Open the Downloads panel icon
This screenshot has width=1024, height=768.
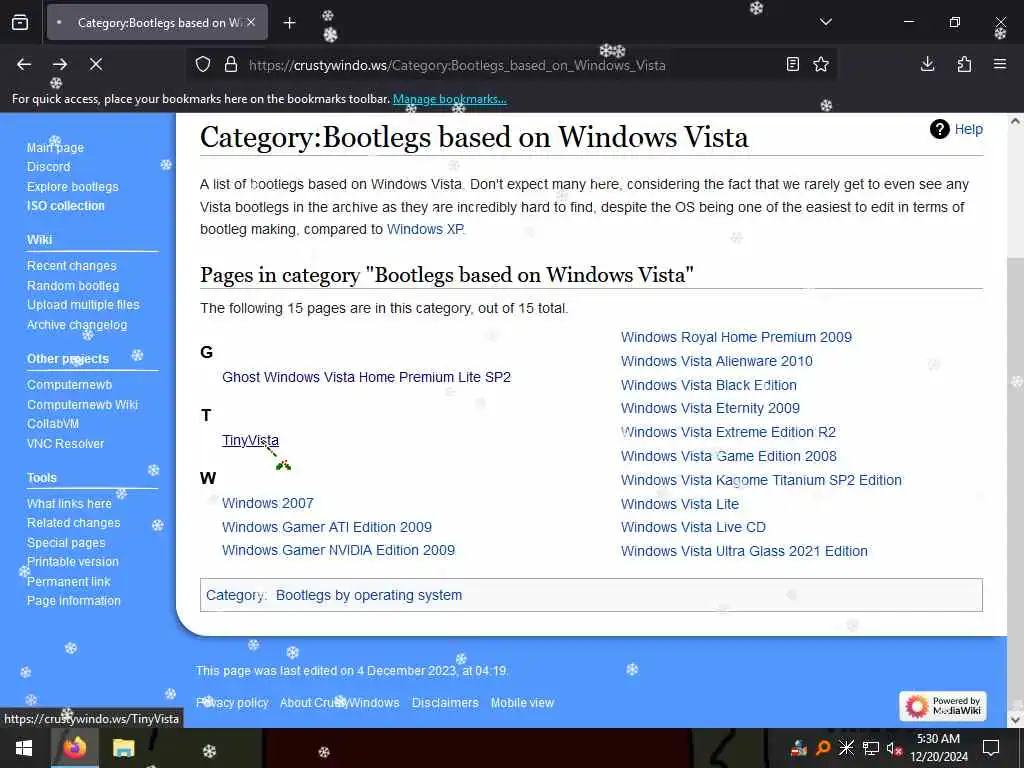(x=927, y=64)
